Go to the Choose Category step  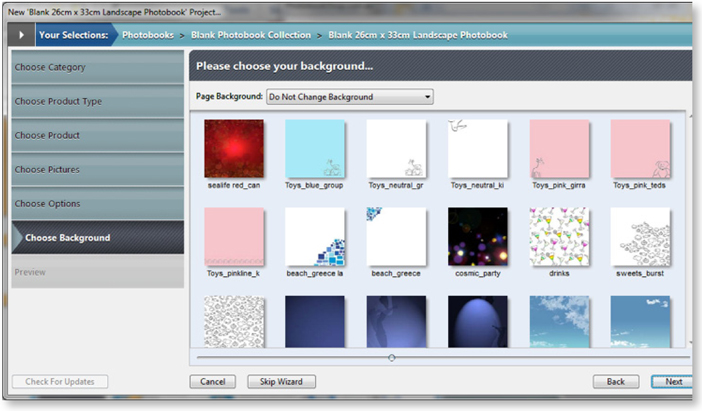pos(97,67)
